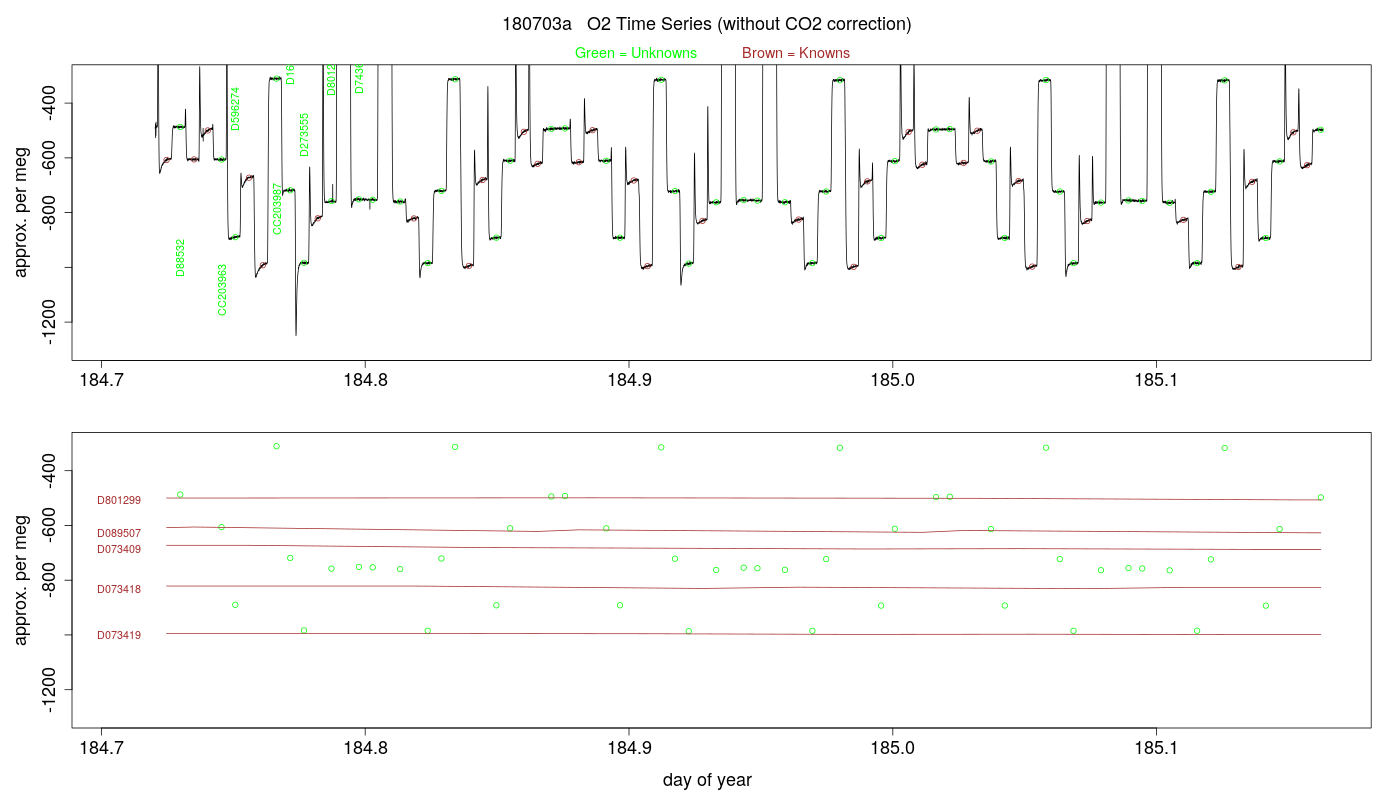
Task: Click the known-series label D073409
Action: (x=119, y=549)
